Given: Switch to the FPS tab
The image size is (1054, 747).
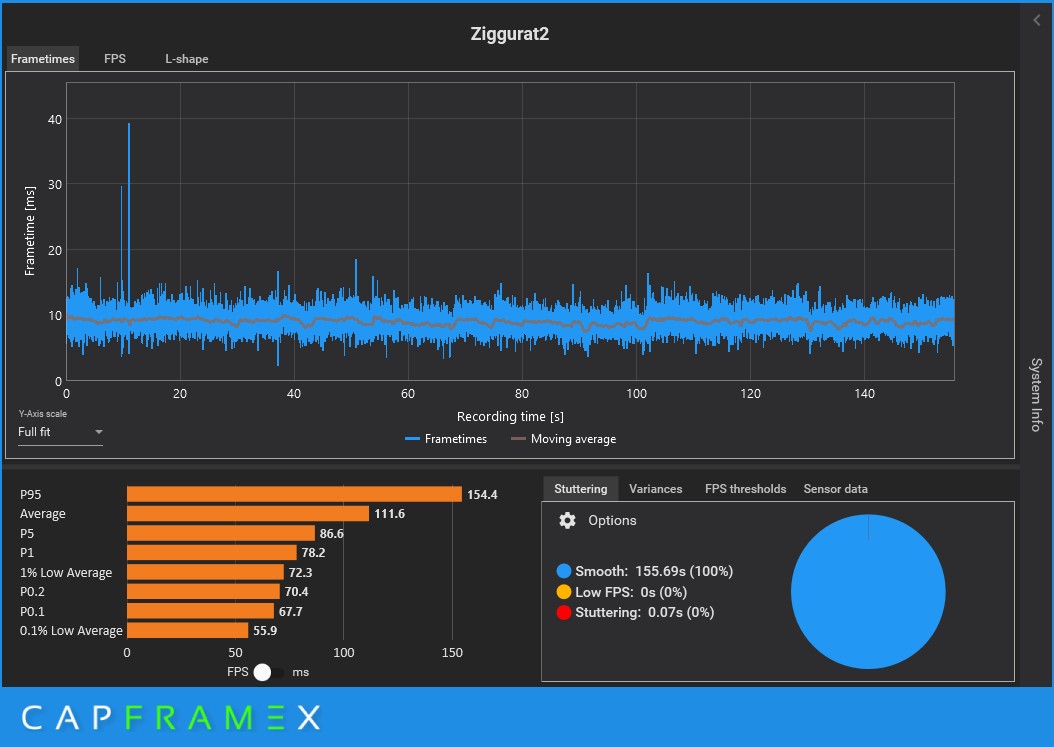Looking at the screenshot, I should coord(115,58).
